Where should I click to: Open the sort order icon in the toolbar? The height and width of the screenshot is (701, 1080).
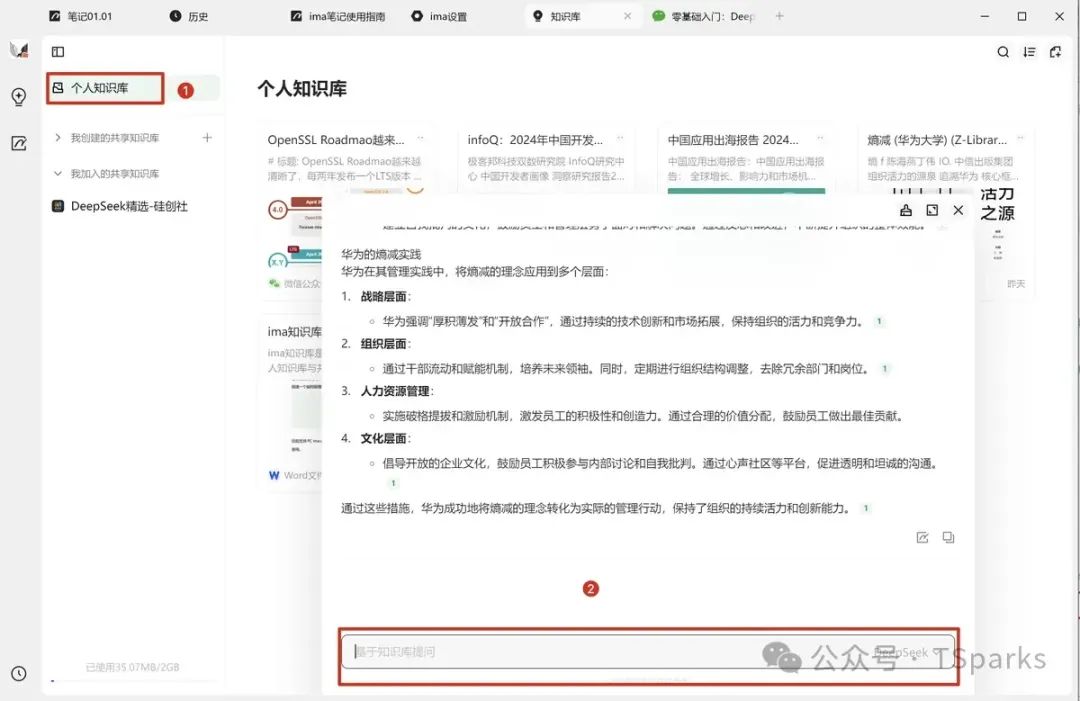[x=1029, y=52]
